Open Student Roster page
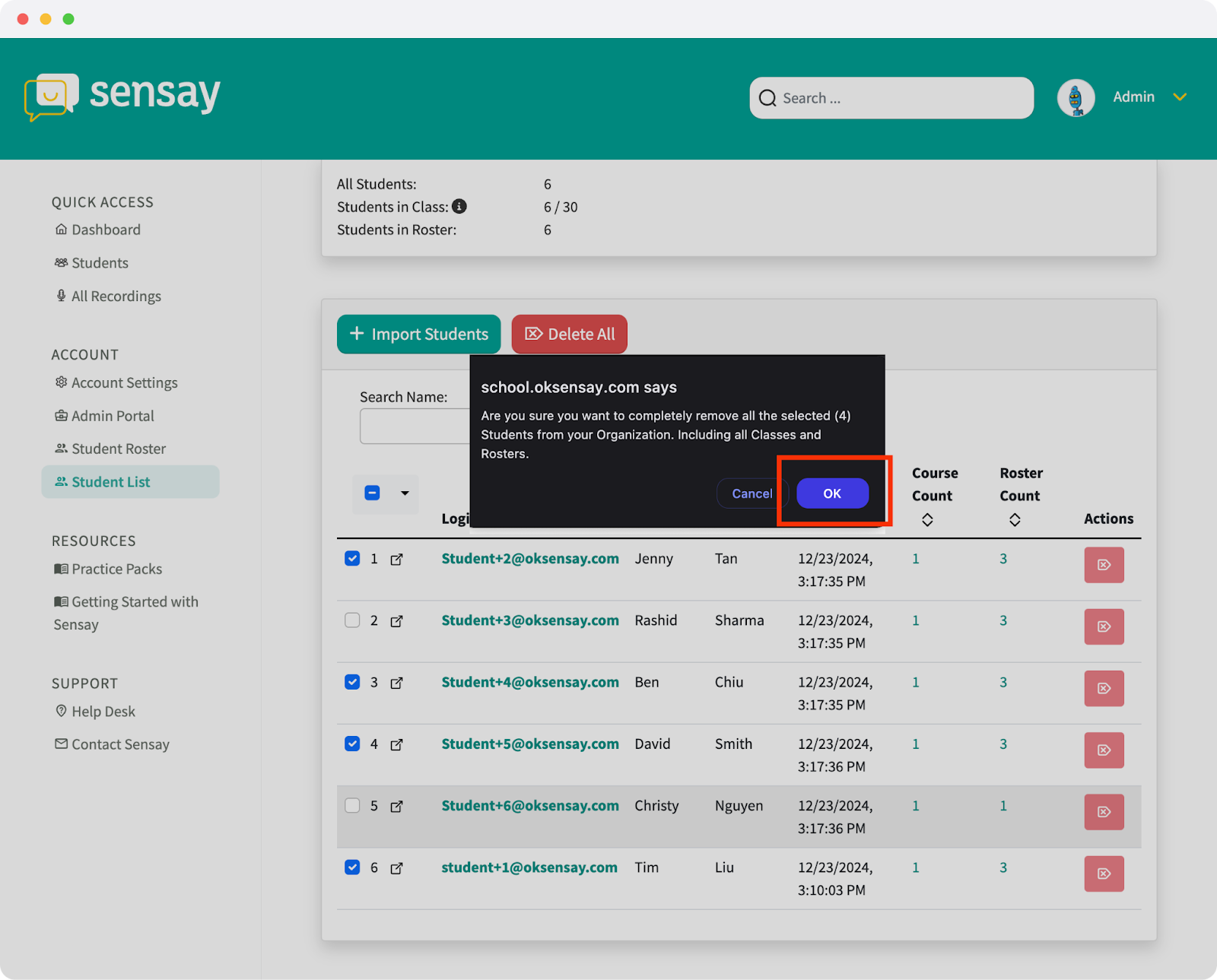Viewport: 1217px width, 980px height. (110, 449)
